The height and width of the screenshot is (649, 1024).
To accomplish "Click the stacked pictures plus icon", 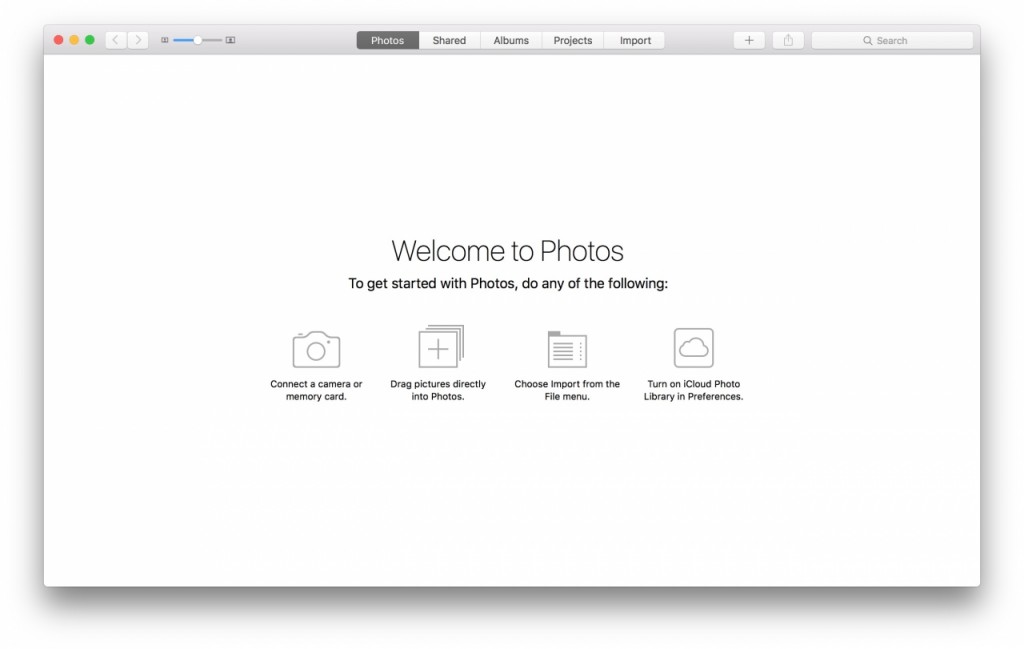I will (x=441, y=346).
